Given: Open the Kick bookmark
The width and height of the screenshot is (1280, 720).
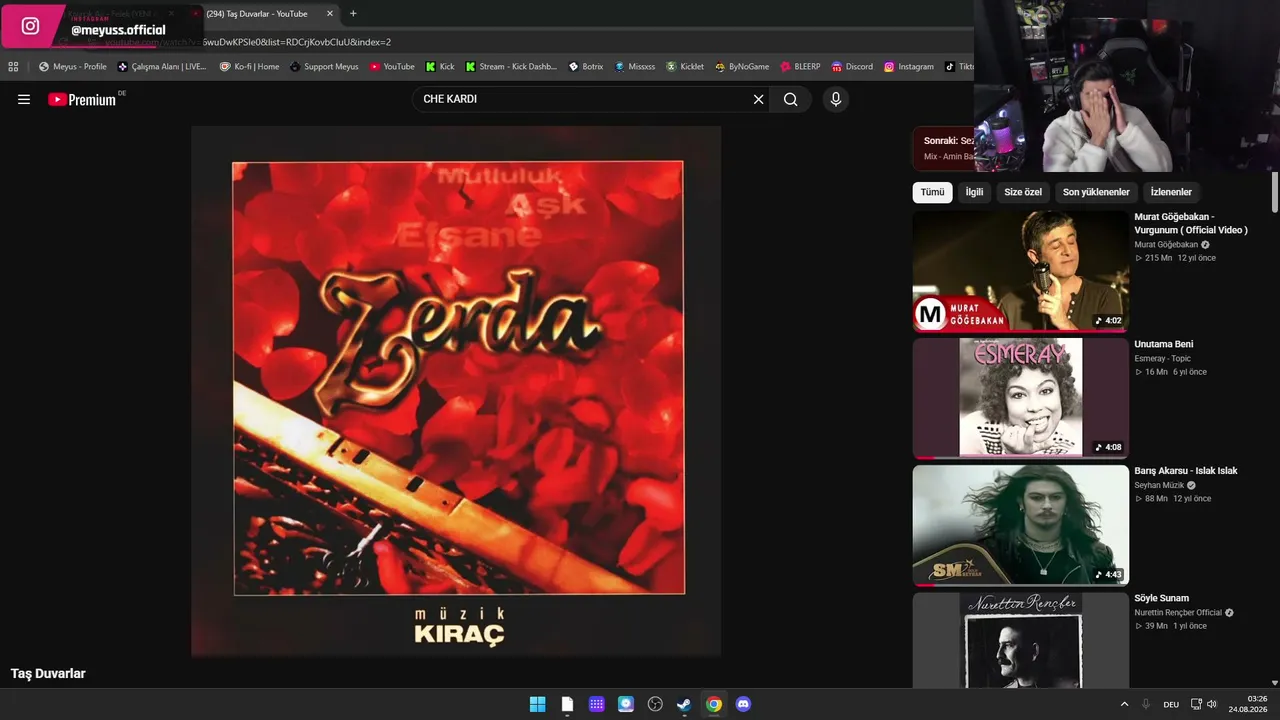Looking at the screenshot, I should pyautogui.click(x=440, y=67).
